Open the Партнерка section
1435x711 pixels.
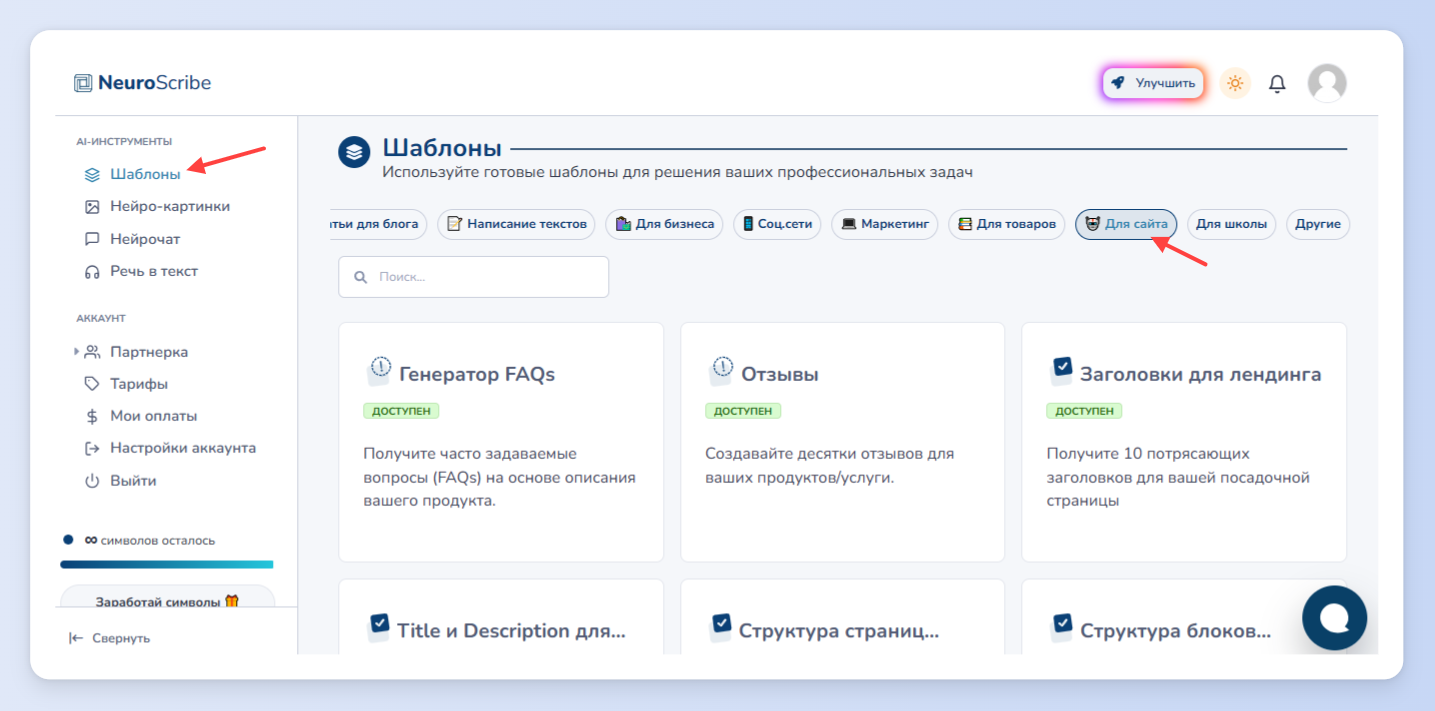[149, 352]
